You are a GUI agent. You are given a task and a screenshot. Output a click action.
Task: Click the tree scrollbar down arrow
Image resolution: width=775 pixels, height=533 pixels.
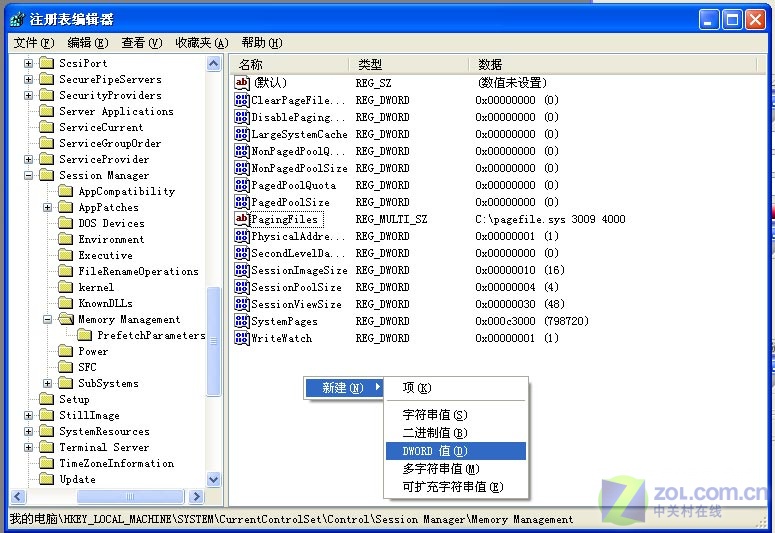coord(214,479)
